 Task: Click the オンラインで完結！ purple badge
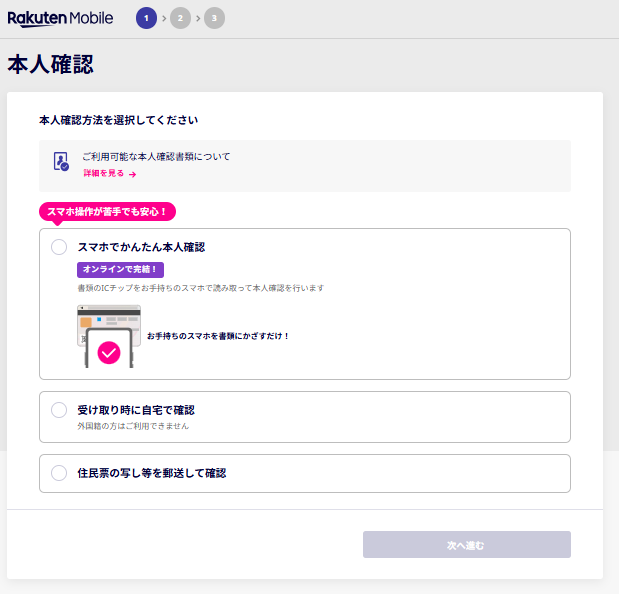120,269
